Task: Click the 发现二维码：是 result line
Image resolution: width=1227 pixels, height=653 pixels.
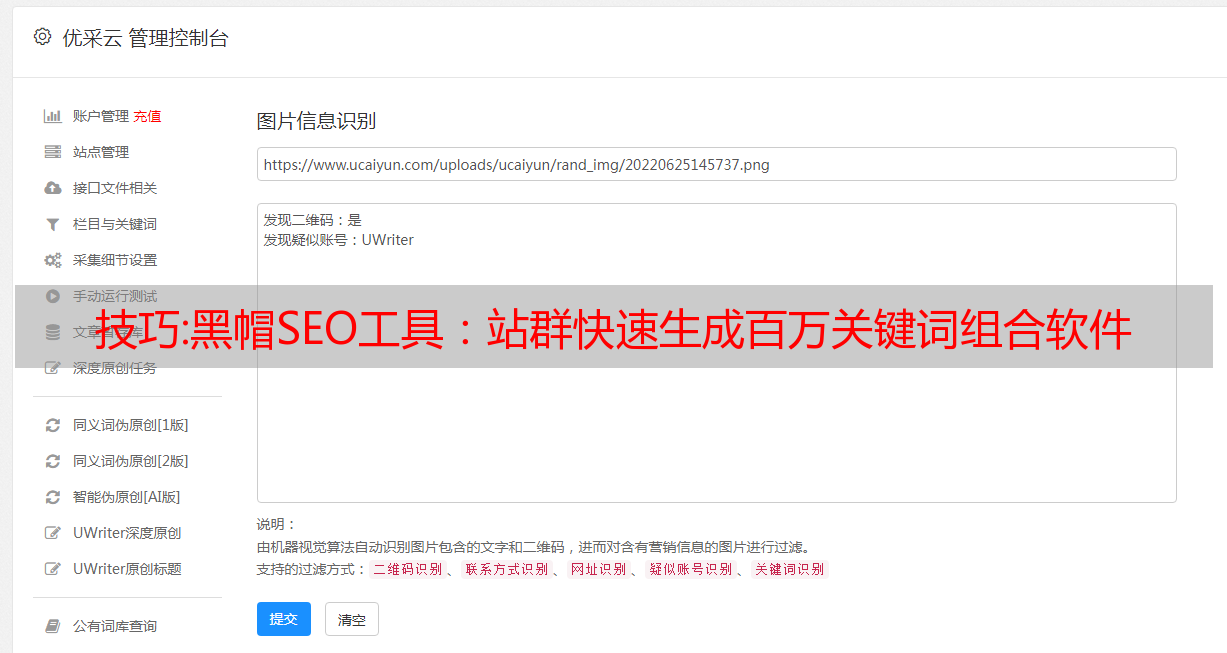Action: 313,220
